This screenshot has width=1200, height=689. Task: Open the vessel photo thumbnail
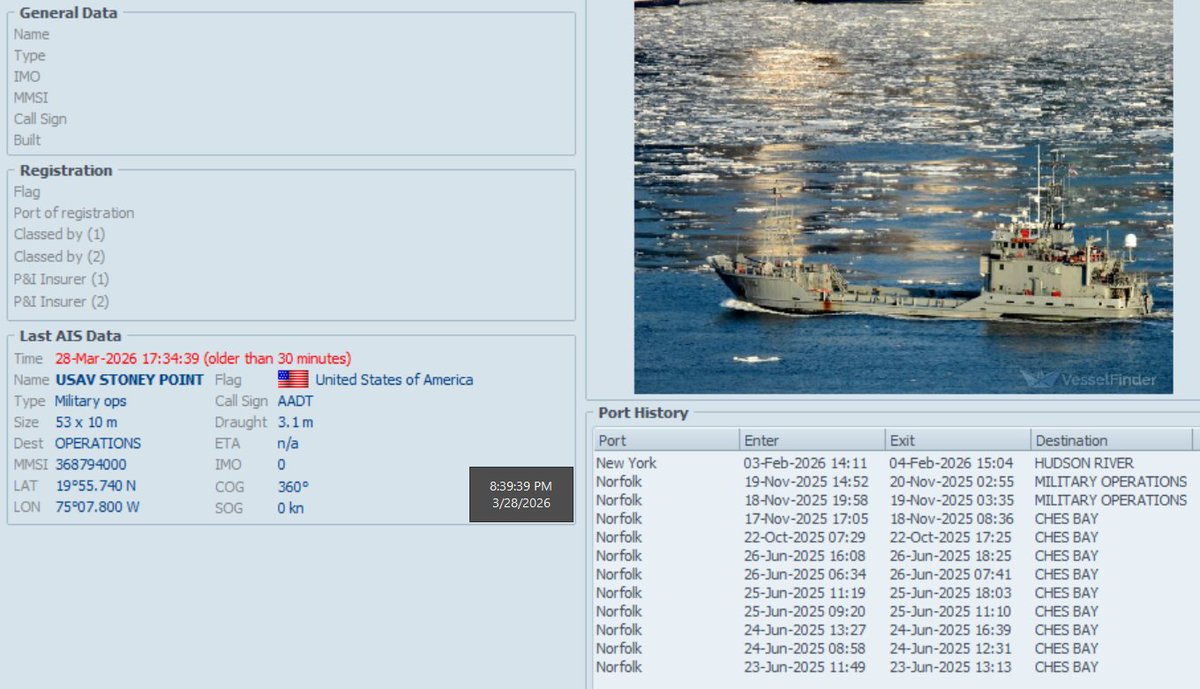click(x=903, y=196)
